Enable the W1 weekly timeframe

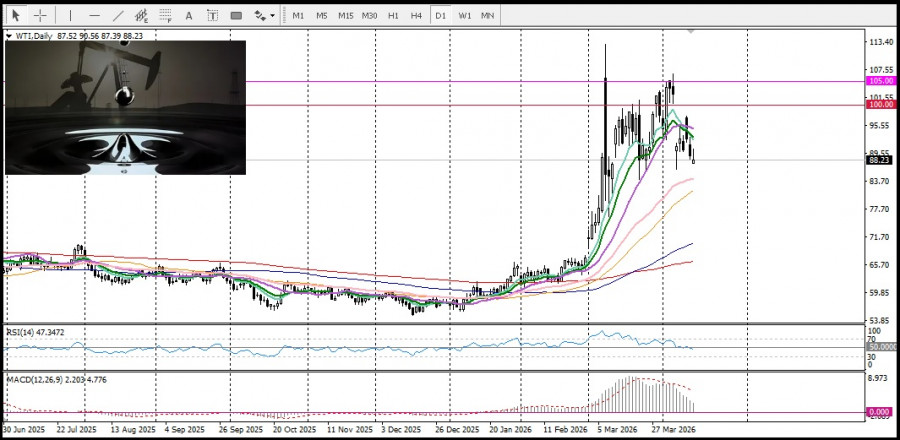(465, 15)
